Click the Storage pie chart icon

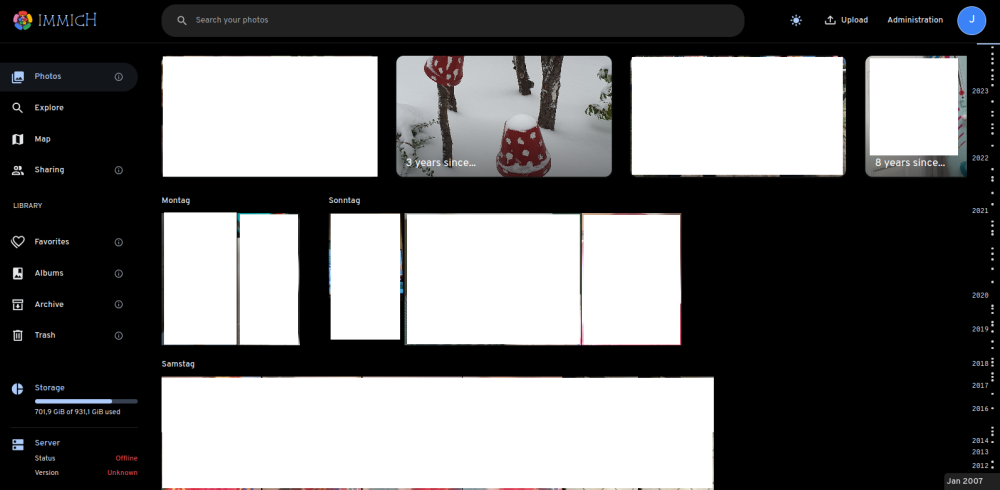click(x=18, y=389)
